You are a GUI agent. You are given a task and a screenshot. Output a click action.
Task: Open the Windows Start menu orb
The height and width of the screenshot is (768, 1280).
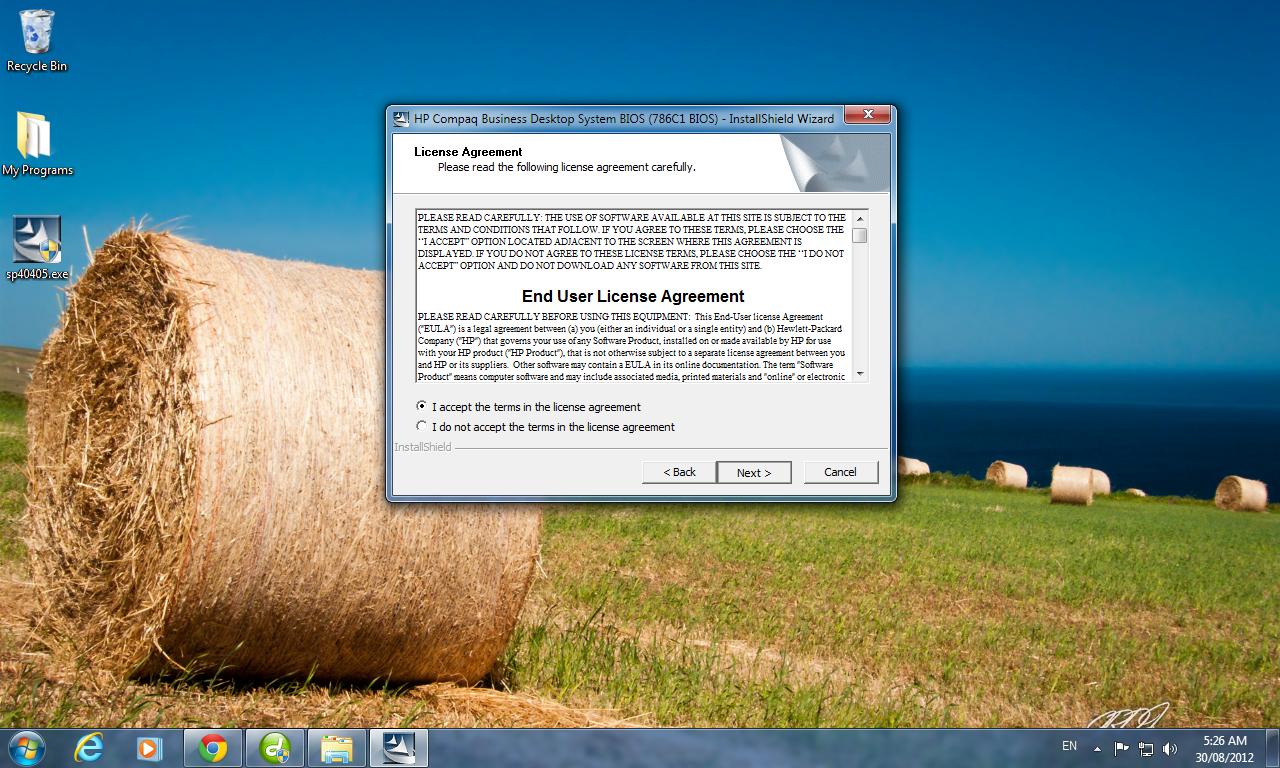coord(26,748)
